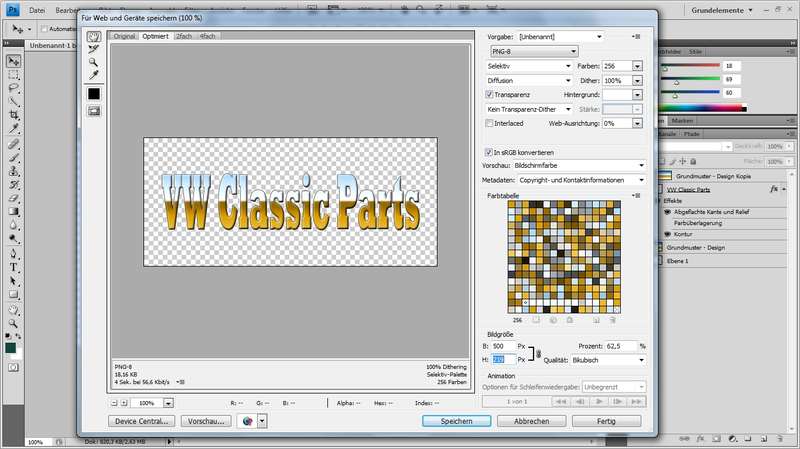Viewport: 800px width, 449px height.
Task: Toggle visibility of Abgeflachte Kante und Relief effect
Action: (667, 212)
